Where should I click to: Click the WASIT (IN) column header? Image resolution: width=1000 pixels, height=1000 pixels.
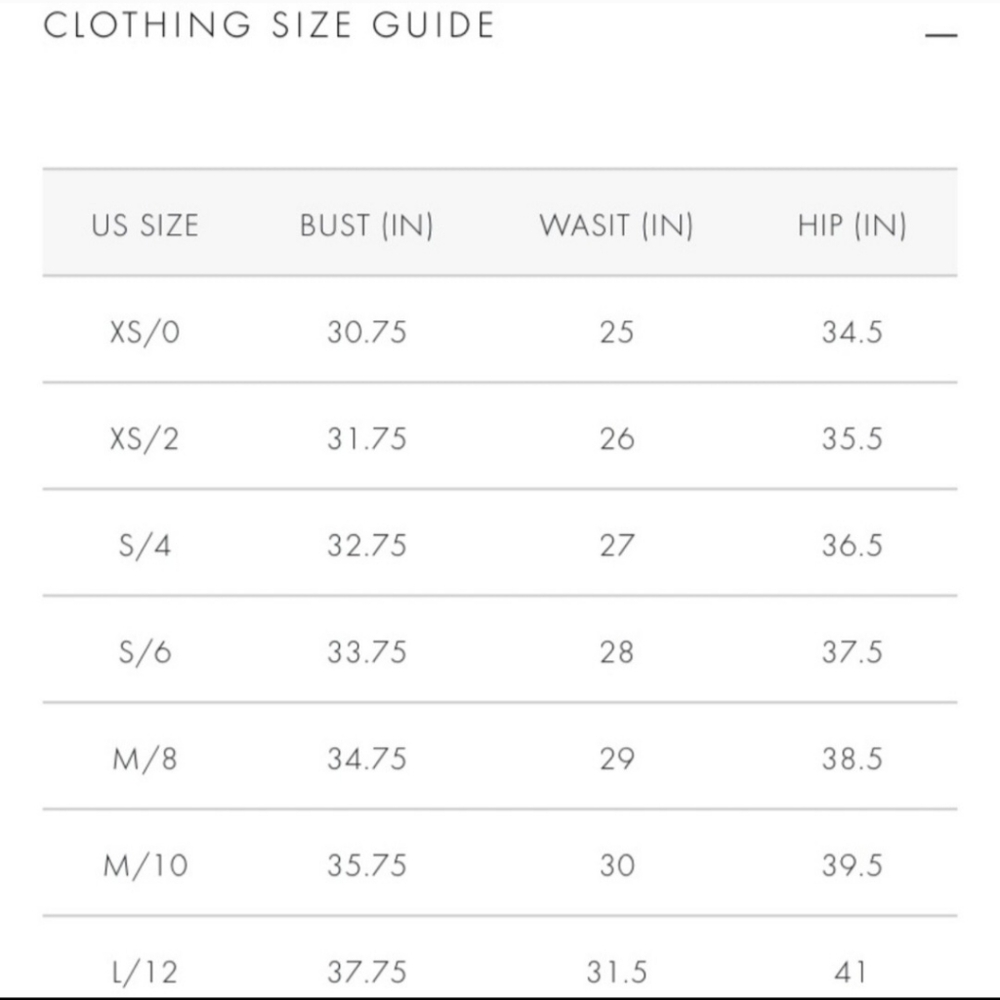click(x=616, y=225)
